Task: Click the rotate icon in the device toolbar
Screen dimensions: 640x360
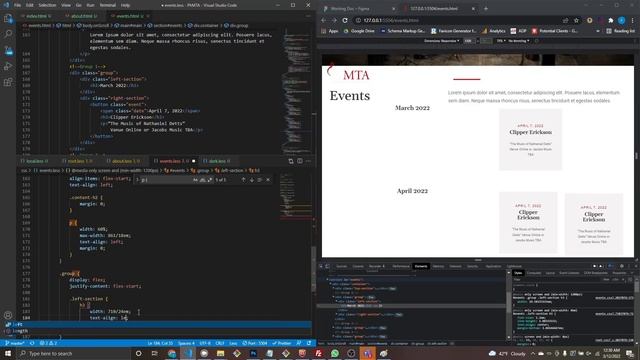Action: [x=537, y=41]
